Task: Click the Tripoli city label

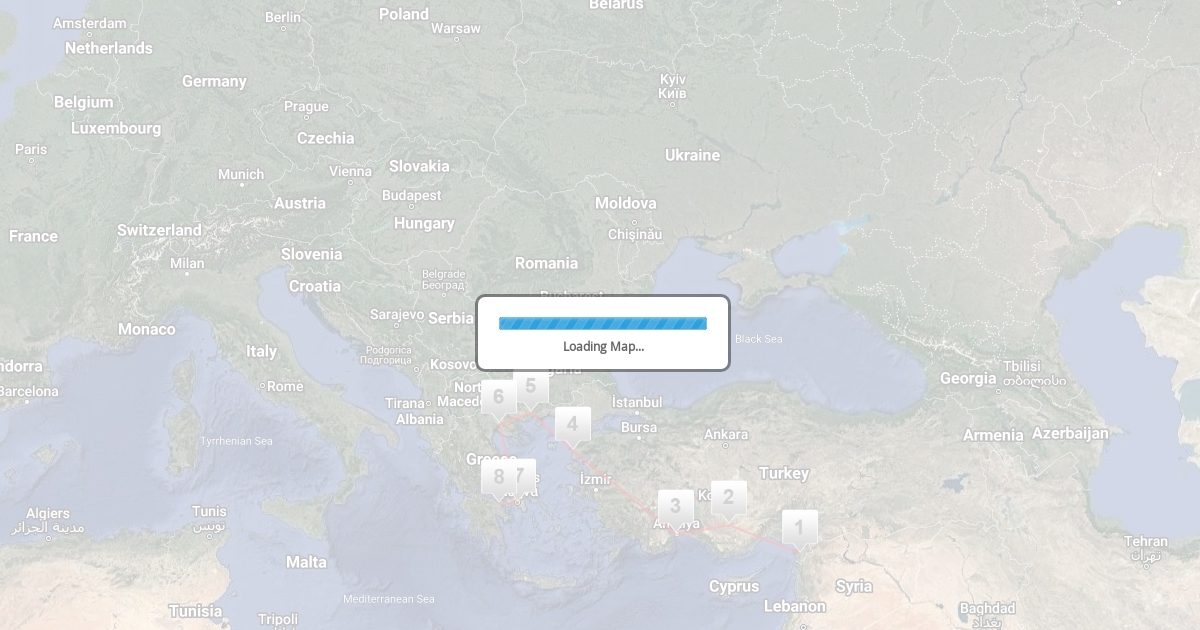Action: pyautogui.click(x=278, y=619)
